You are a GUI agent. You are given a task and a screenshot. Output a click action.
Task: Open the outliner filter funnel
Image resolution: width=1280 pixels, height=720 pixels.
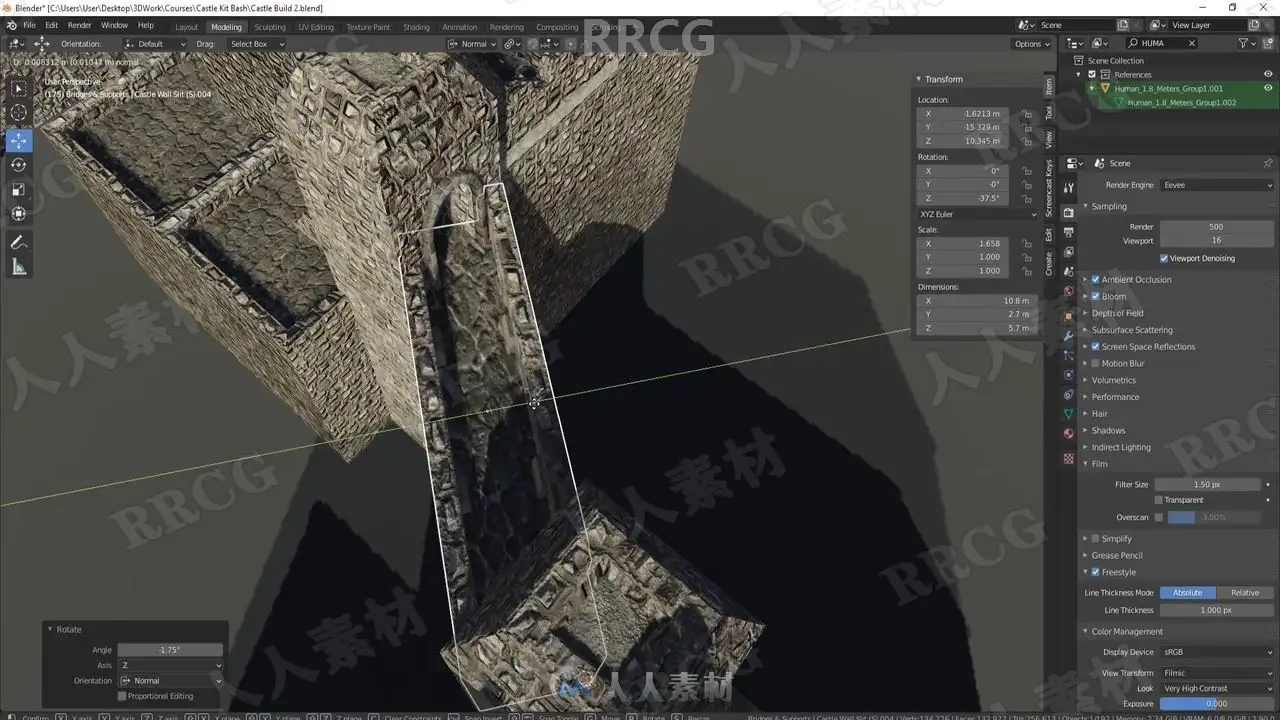[1244, 43]
